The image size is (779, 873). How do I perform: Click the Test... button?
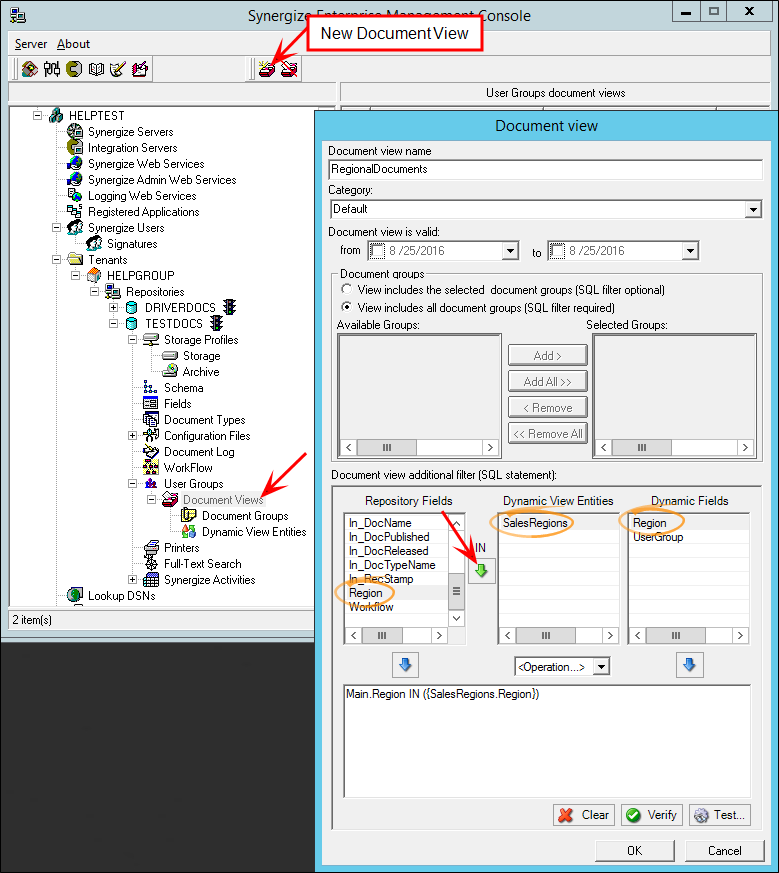click(719, 815)
